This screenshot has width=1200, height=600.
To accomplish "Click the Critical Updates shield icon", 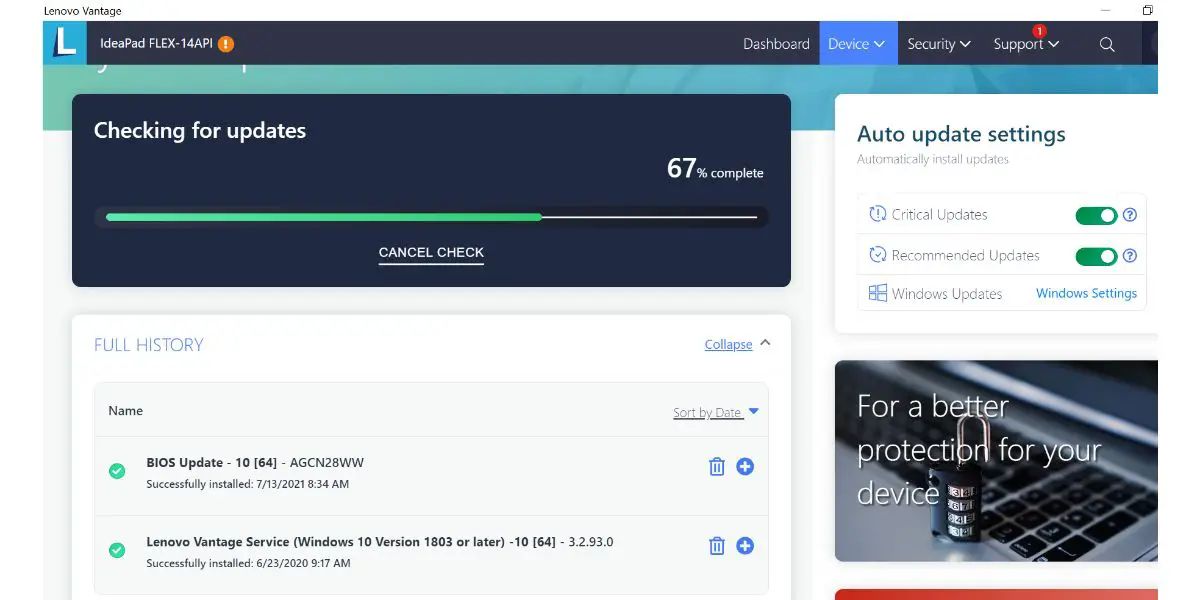I will tap(877, 214).
